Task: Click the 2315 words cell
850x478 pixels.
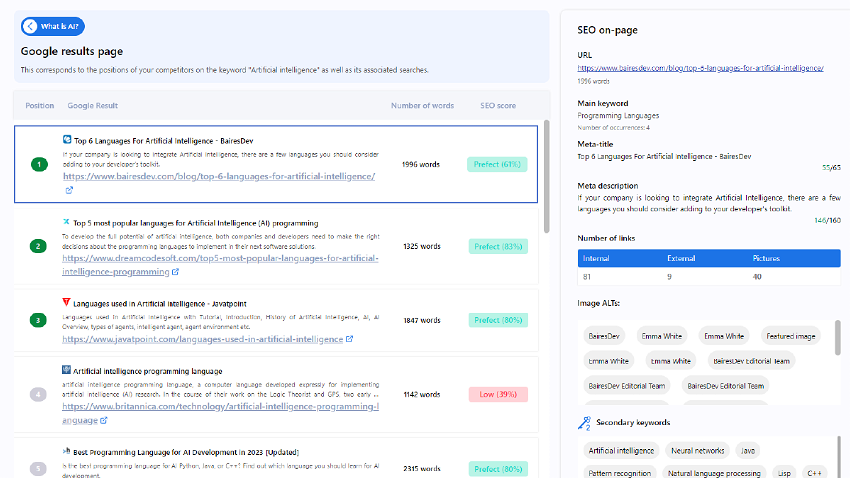Action: pyautogui.click(x=422, y=469)
